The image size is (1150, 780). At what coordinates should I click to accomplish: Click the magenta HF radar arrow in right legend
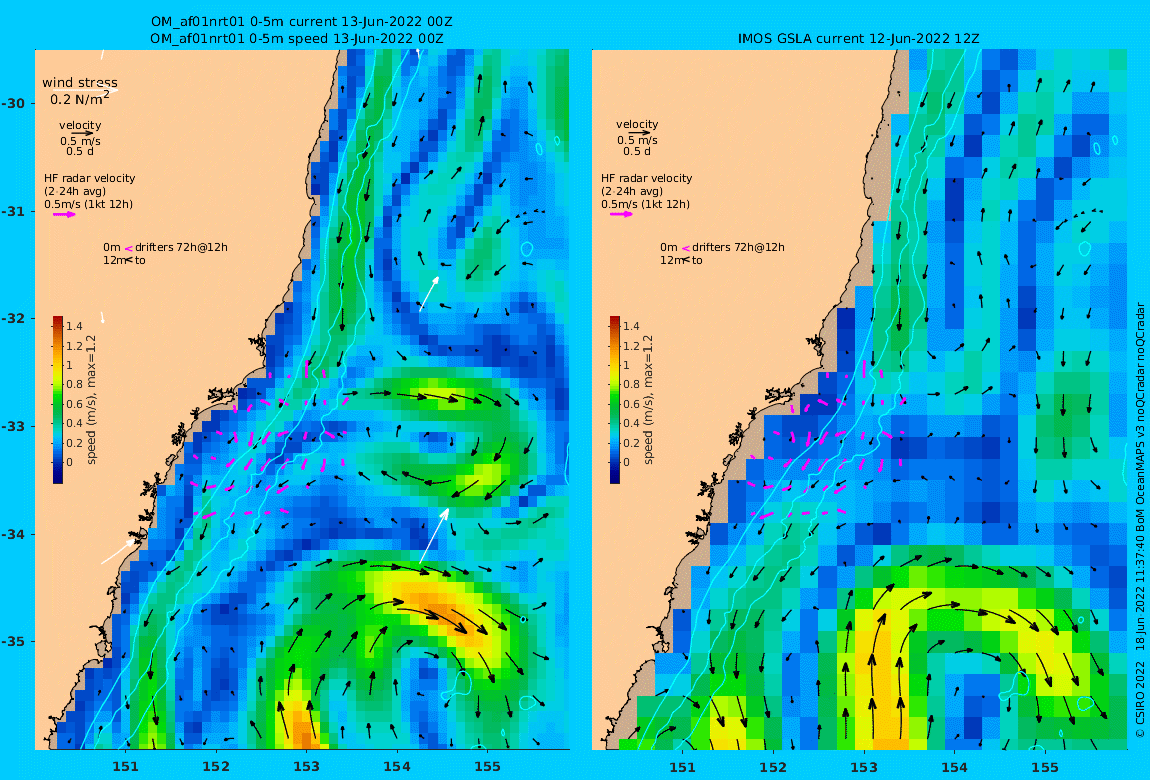[620, 215]
